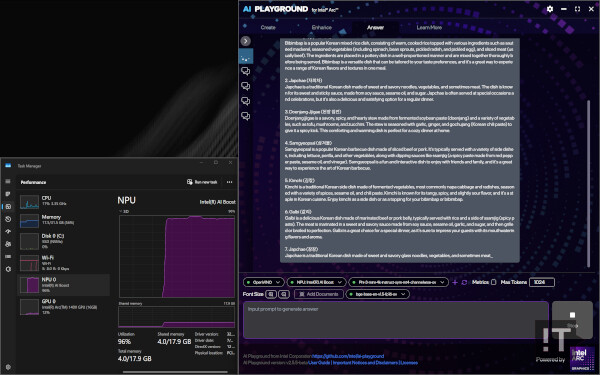This screenshot has height=375, width=600.
Task: Click the Intel Arc Graphics logo badge
Action: 582,359
